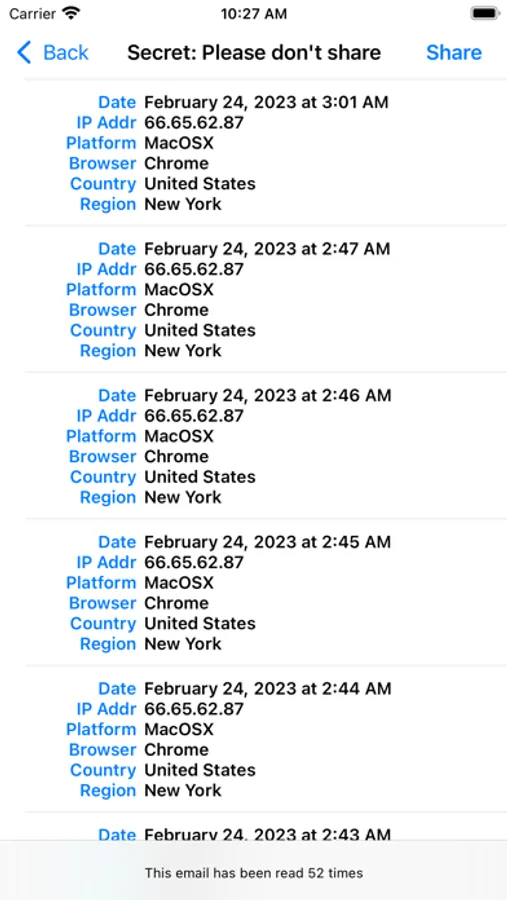Tap the Platform label in 2:47 AM entry

coord(101,289)
